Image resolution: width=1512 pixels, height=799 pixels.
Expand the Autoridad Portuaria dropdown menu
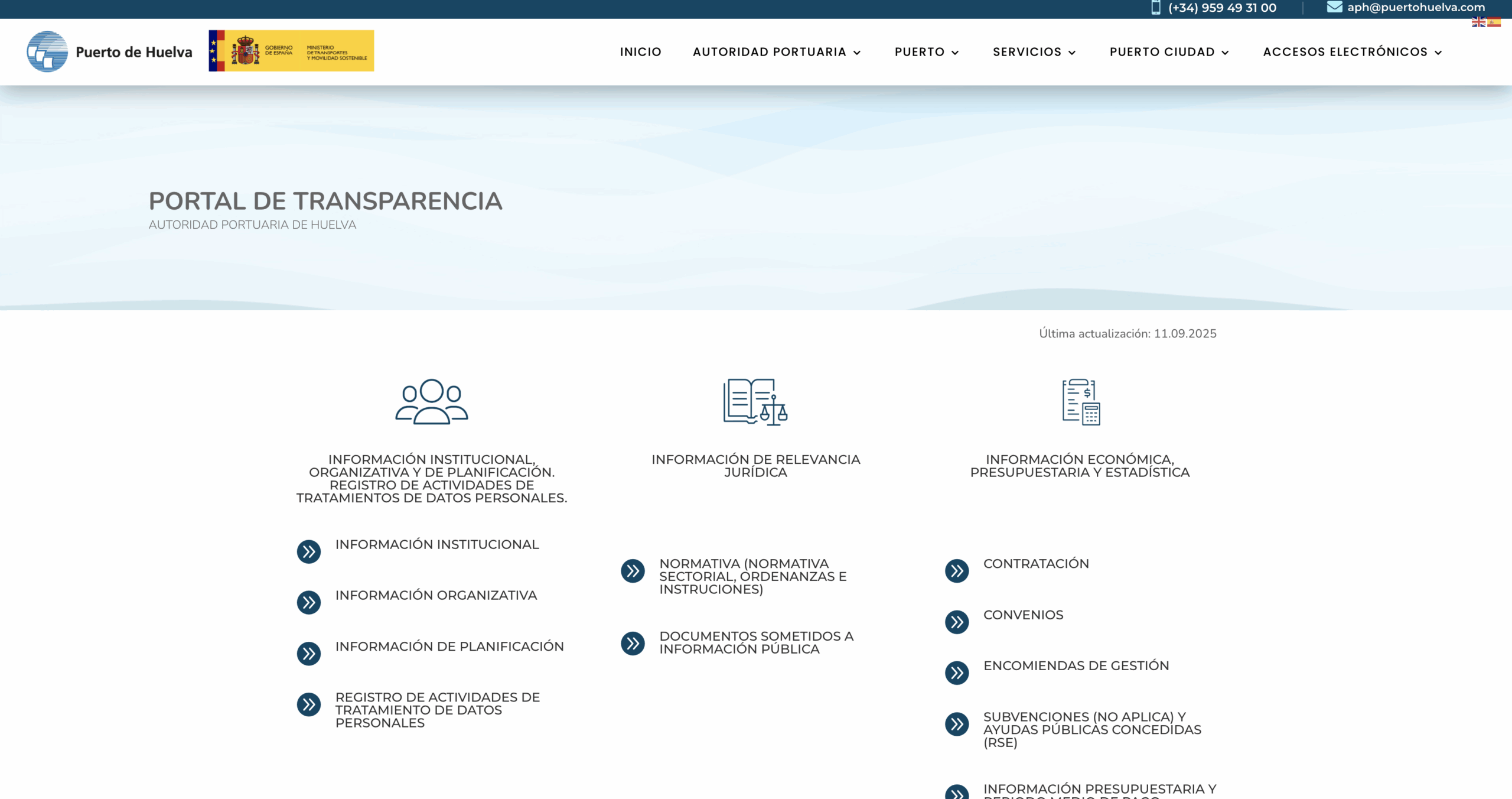point(777,52)
